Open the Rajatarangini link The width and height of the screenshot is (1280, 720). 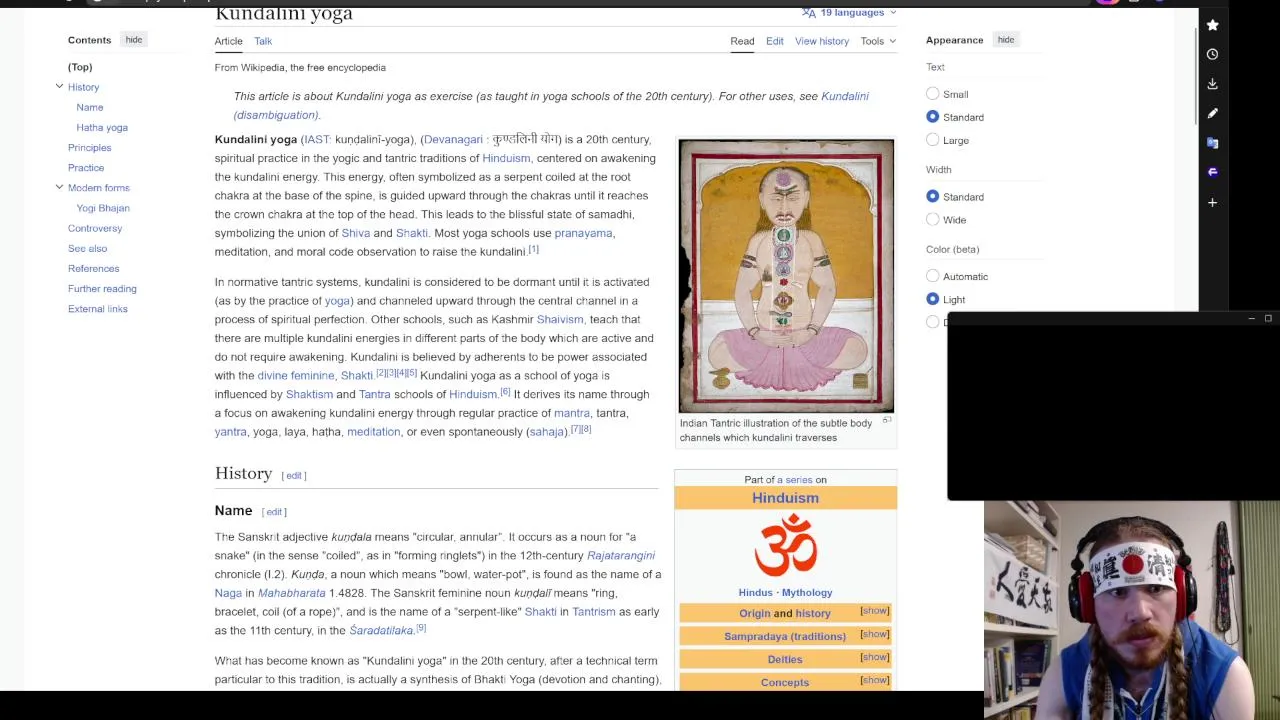click(x=621, y=555)
